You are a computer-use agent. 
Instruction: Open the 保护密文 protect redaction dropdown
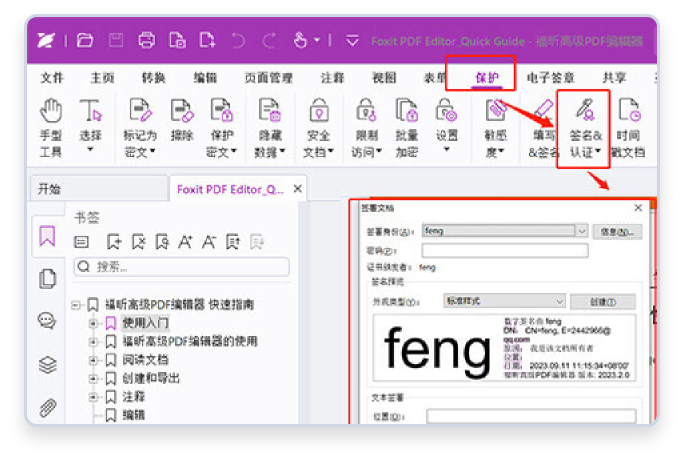pyautogui.click(x=234, y=151)
